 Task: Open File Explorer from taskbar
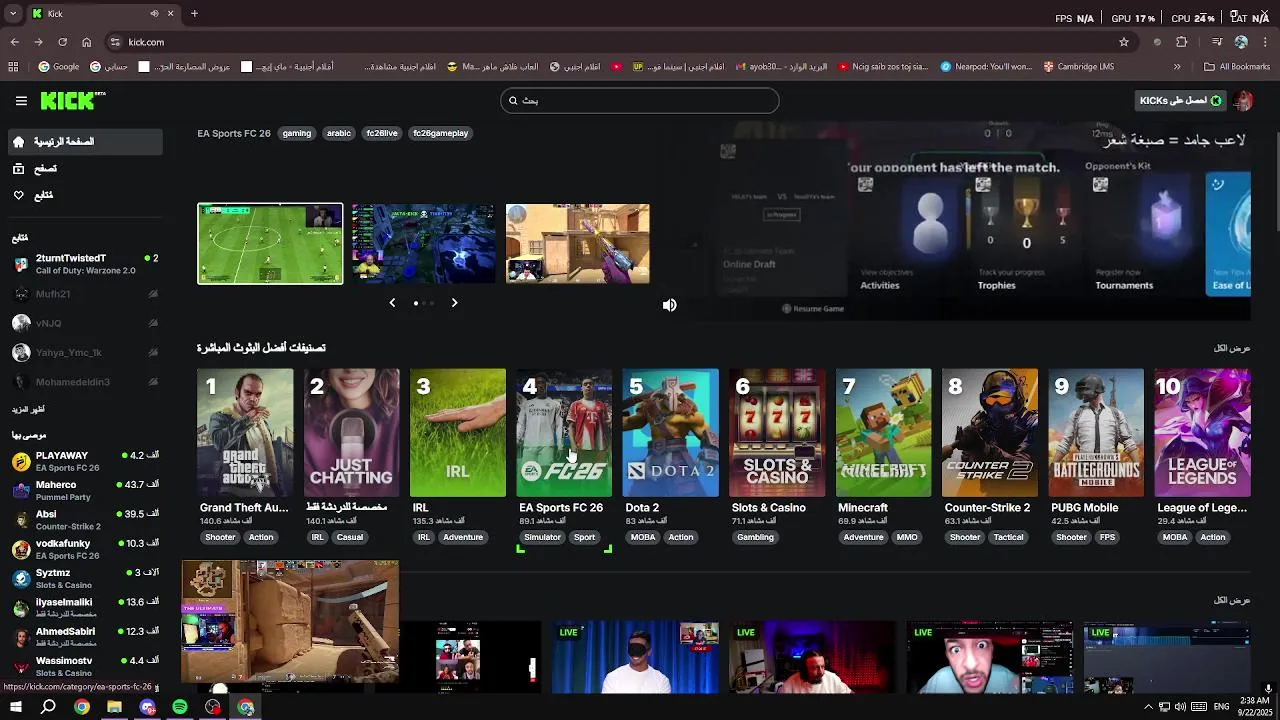point(114,707)
